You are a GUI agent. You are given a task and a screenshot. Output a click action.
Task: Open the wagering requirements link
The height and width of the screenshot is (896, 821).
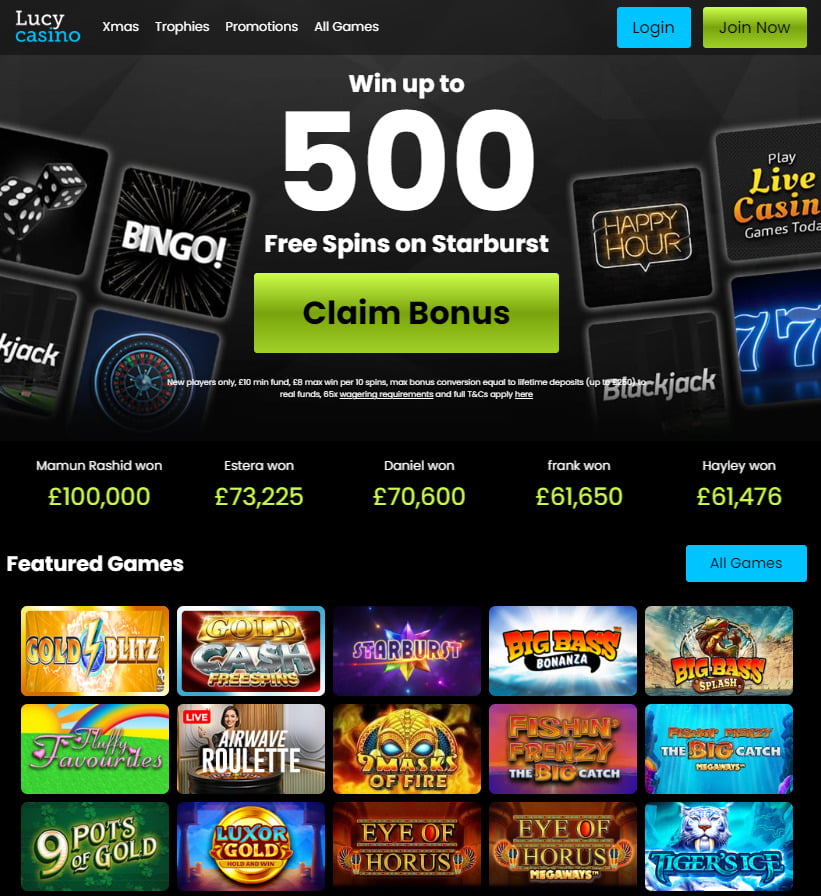tap(386, 394)
